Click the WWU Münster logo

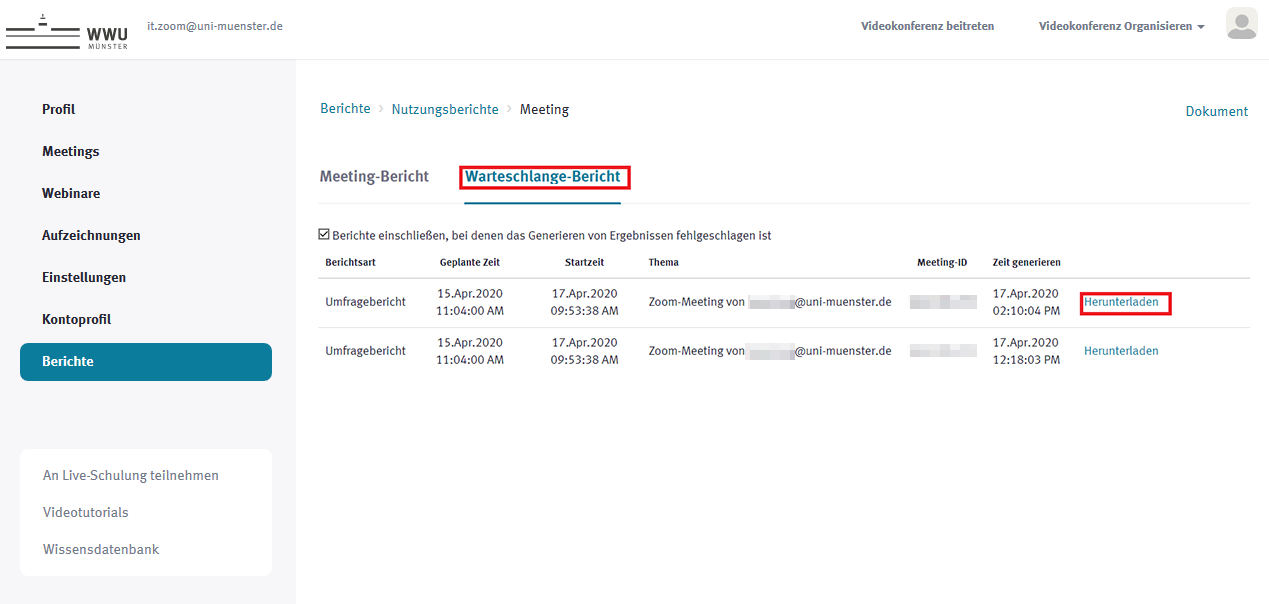coord(67,32)
